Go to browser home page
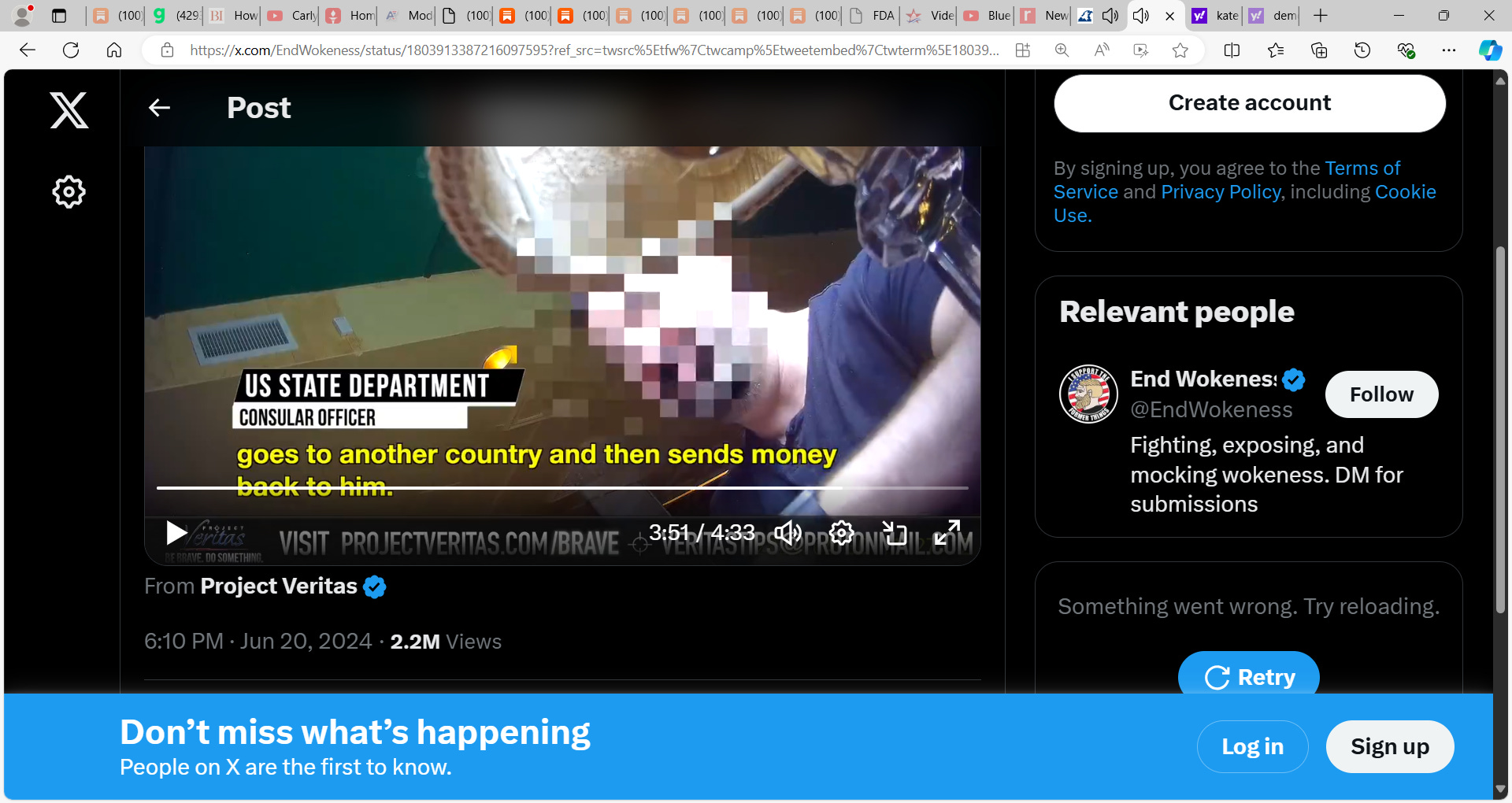 click(x=114, y=50)
